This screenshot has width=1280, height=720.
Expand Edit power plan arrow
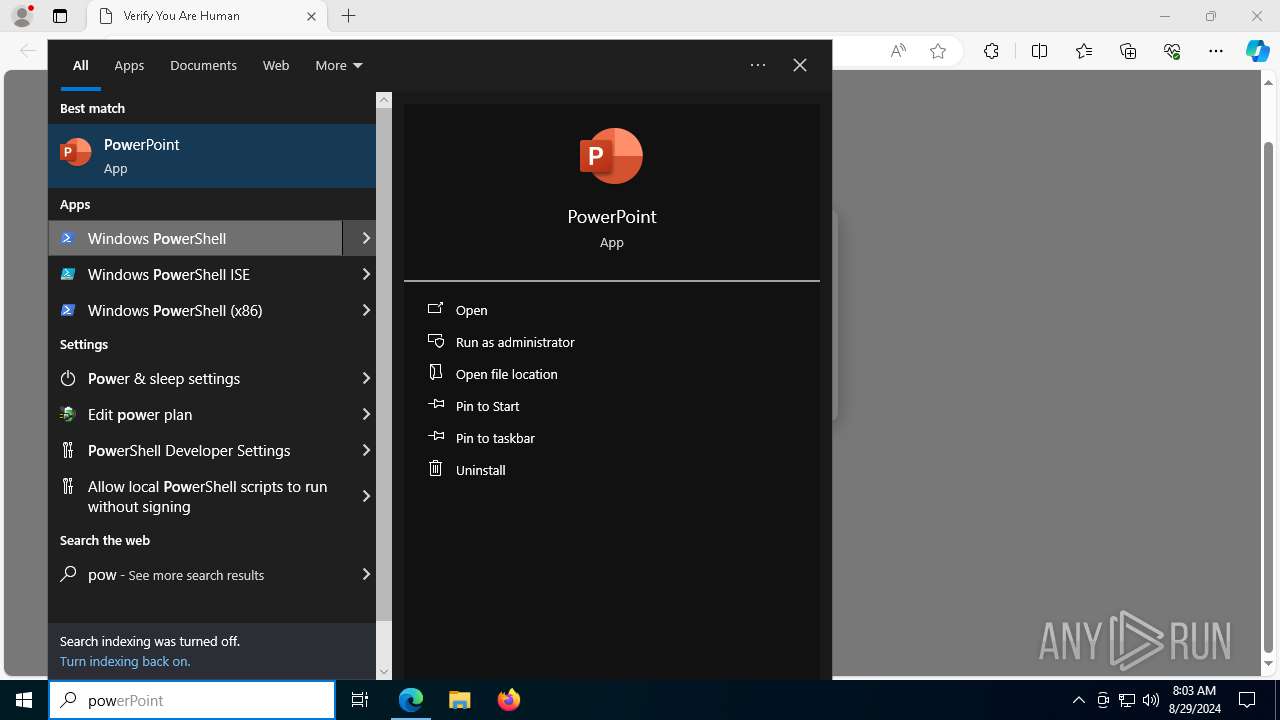tap(365, 414)
